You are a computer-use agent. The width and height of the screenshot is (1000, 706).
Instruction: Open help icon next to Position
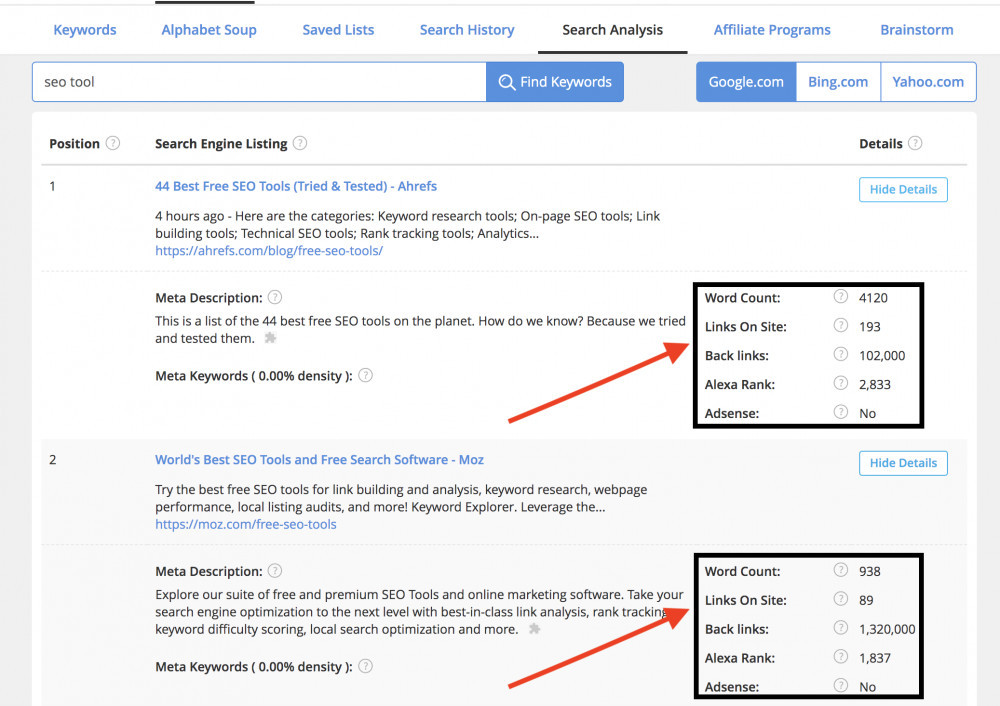(113, 143)
